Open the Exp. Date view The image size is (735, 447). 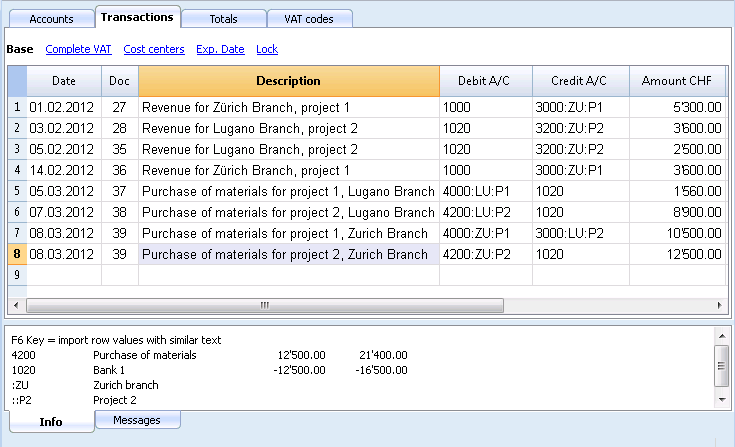220,49
